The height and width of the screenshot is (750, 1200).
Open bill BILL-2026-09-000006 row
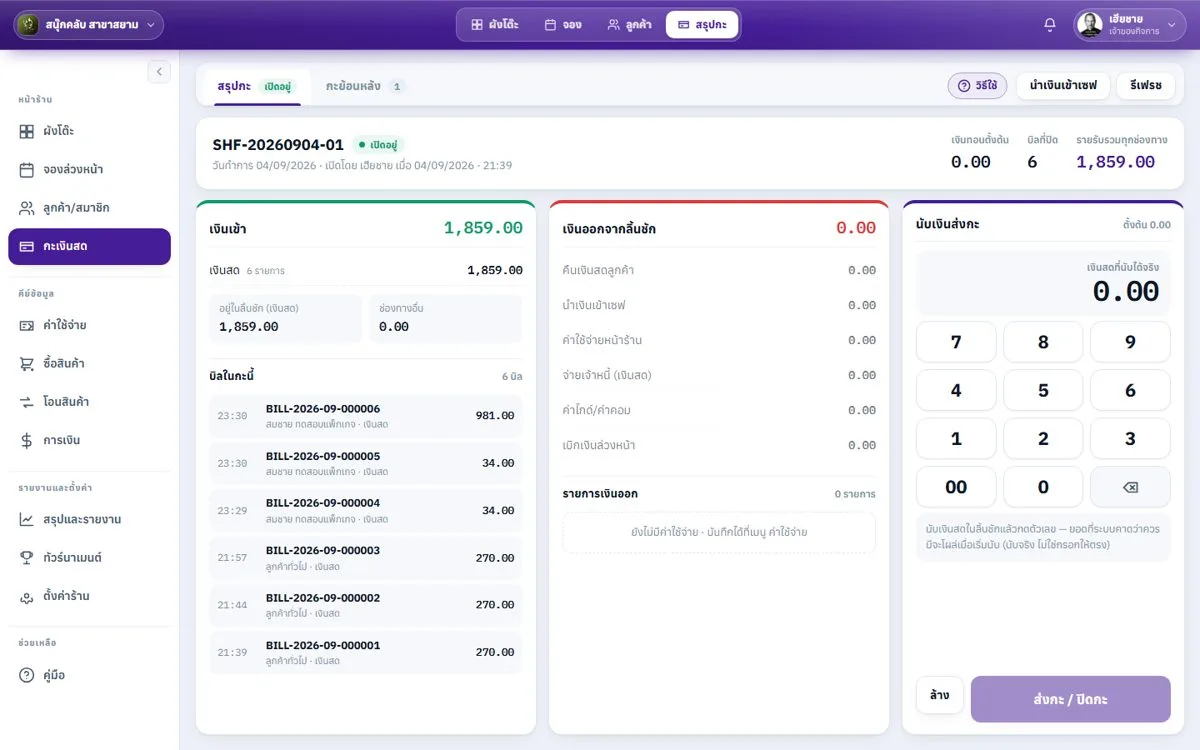(366, 416)
